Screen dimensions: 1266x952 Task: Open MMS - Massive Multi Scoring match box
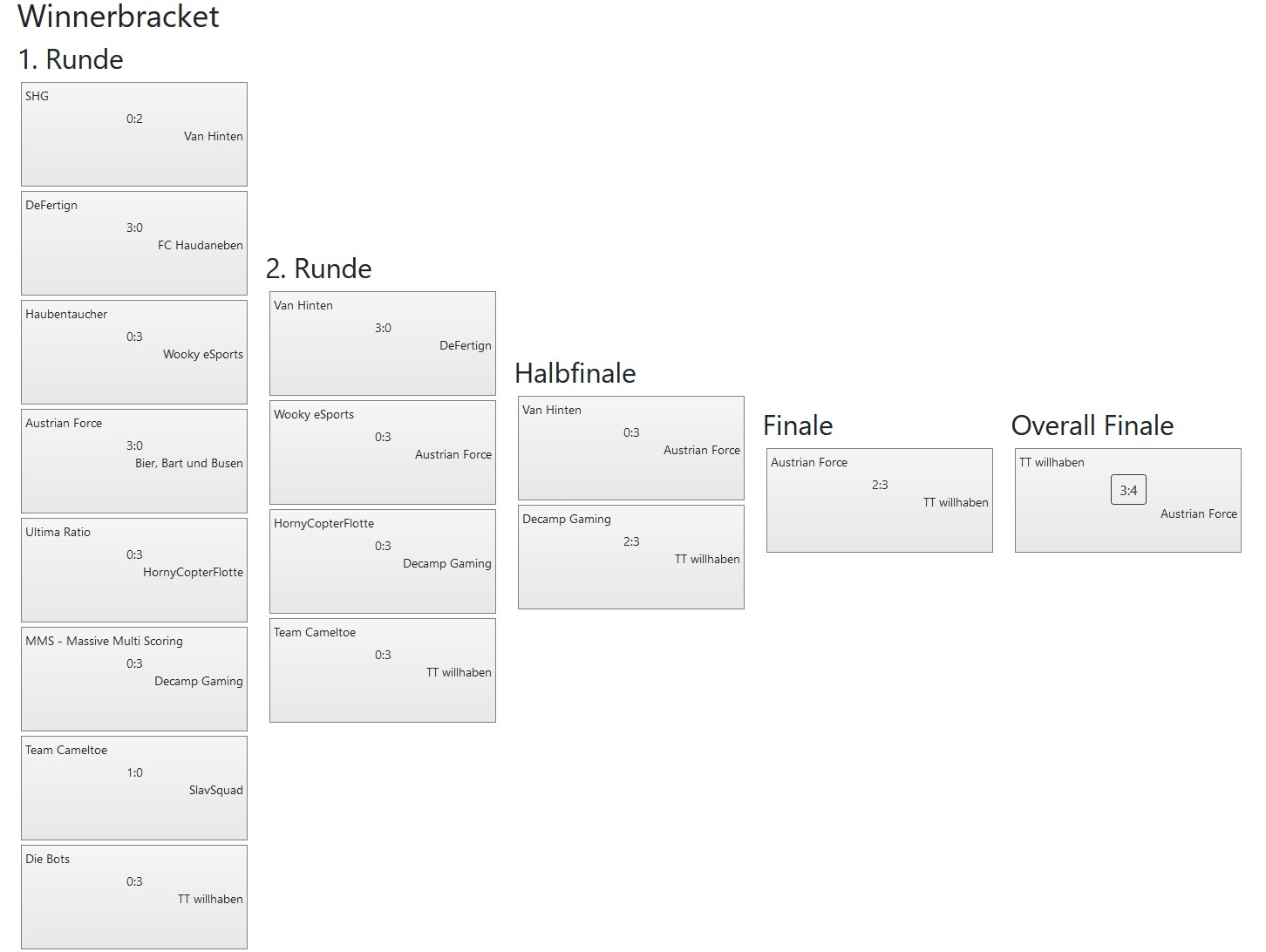pos(133,679)
